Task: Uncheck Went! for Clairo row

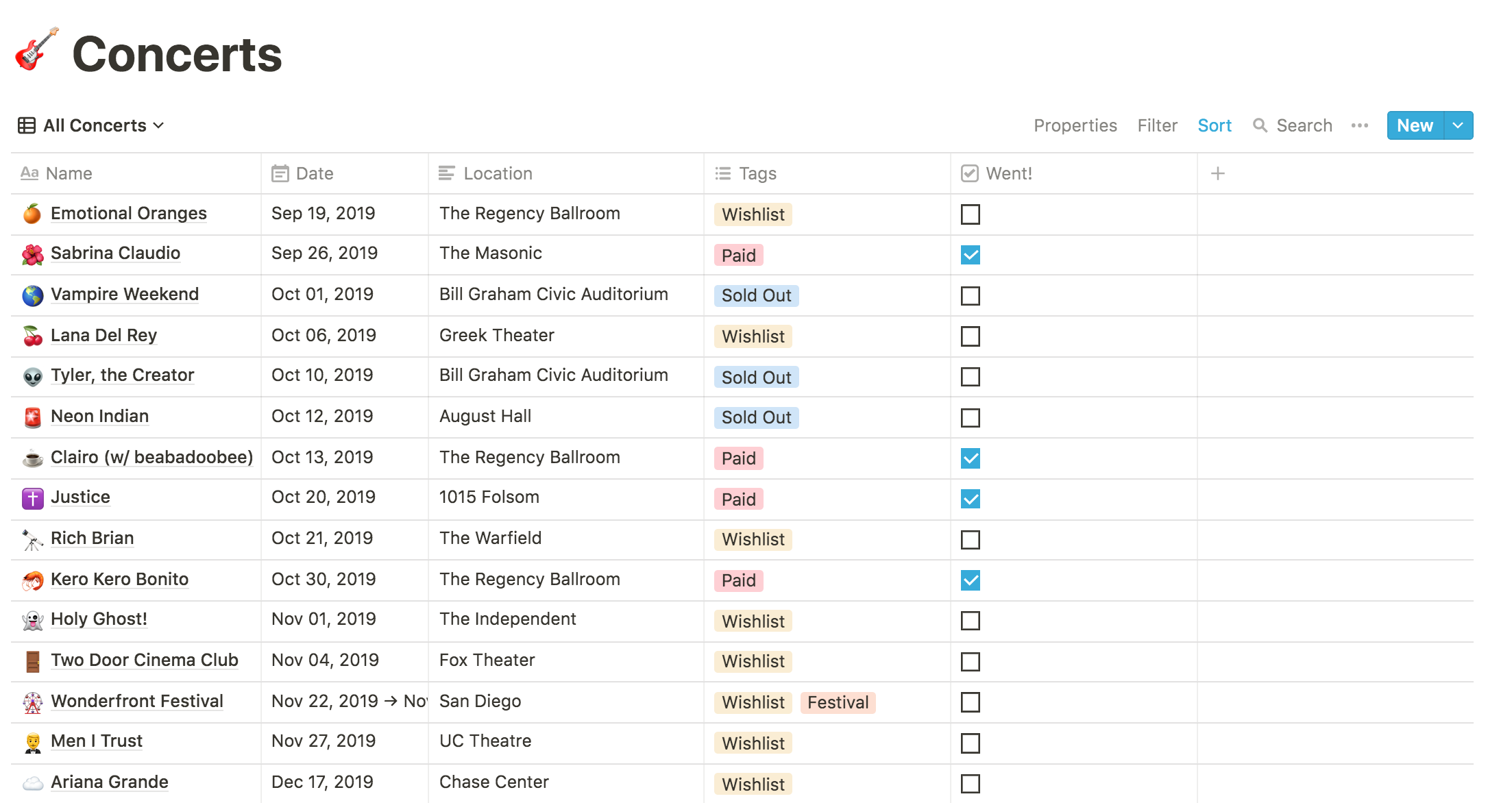Action: click(x=971, y=458)
